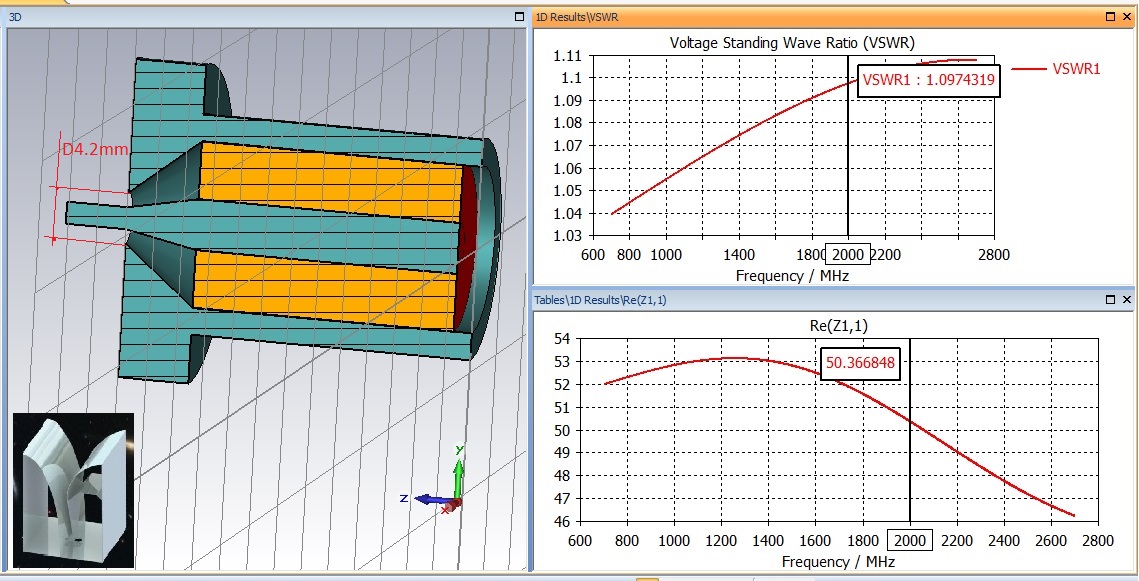Click the upper orange dielectric block in 3D view
1139x581 pixels.
[331, 182]
